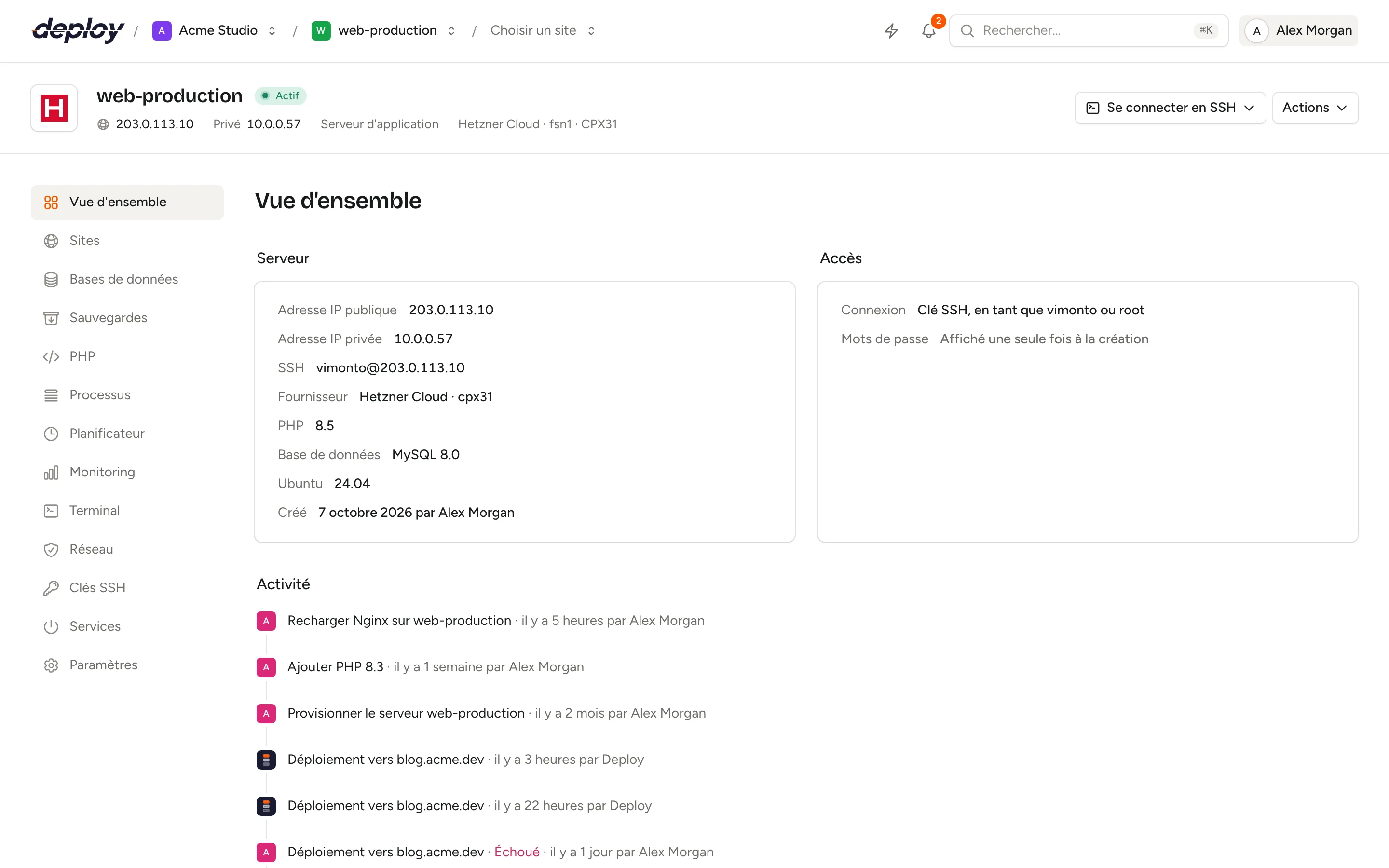Viewport: 1389px width, 868px height.
Task: Open Clés SSH section
Action: 127,588
